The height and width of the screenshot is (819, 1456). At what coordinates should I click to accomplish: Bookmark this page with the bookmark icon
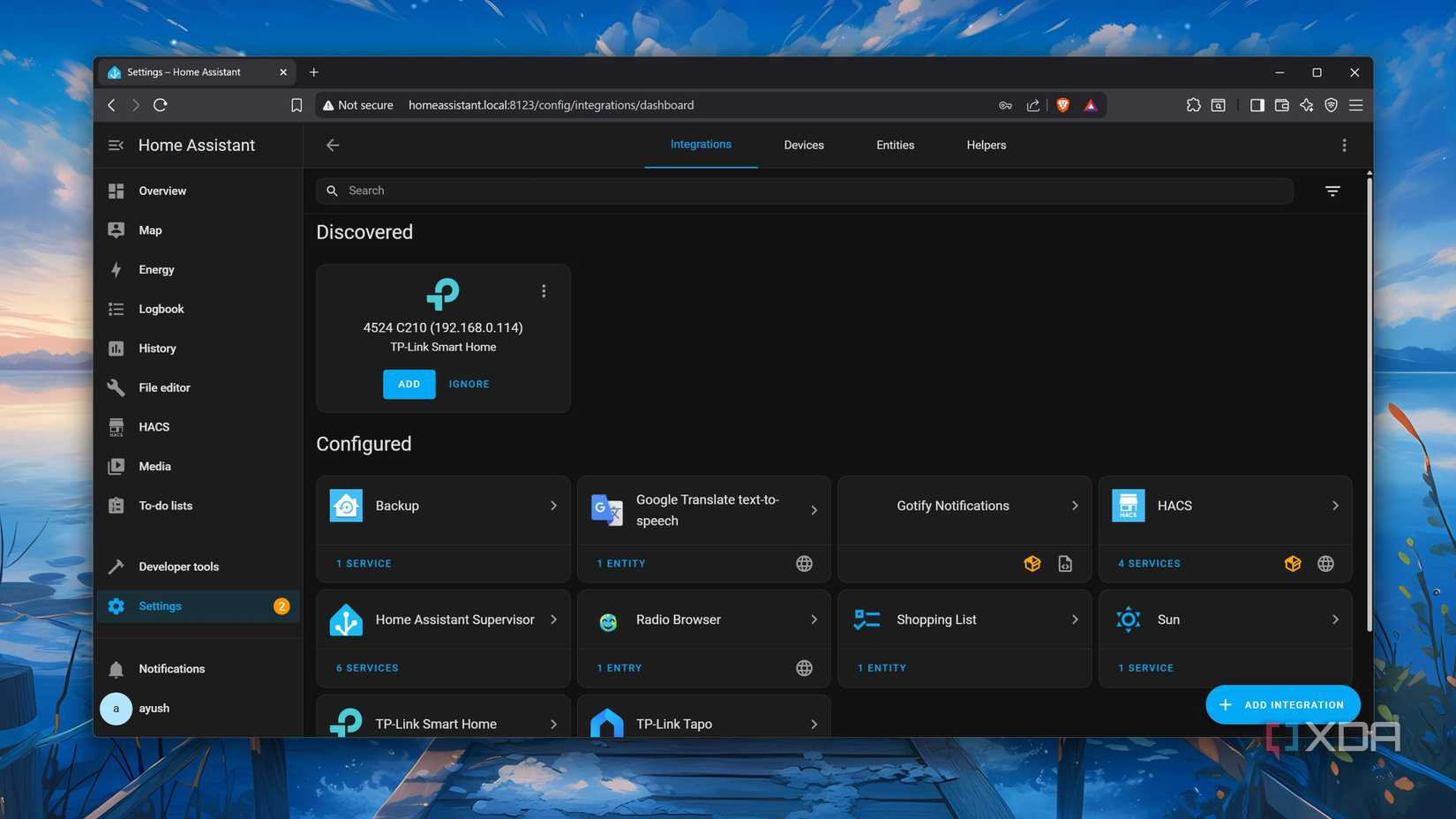pyautogui.click(x=296, y=105)
